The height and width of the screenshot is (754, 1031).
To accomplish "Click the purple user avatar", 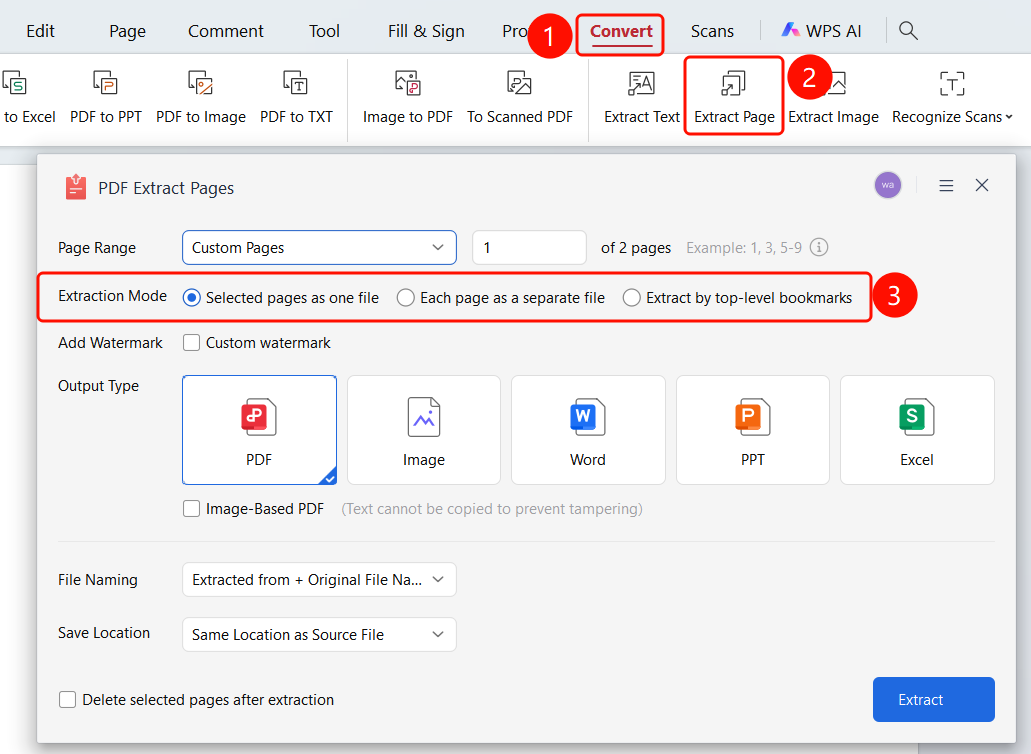I will coord(888,185).
